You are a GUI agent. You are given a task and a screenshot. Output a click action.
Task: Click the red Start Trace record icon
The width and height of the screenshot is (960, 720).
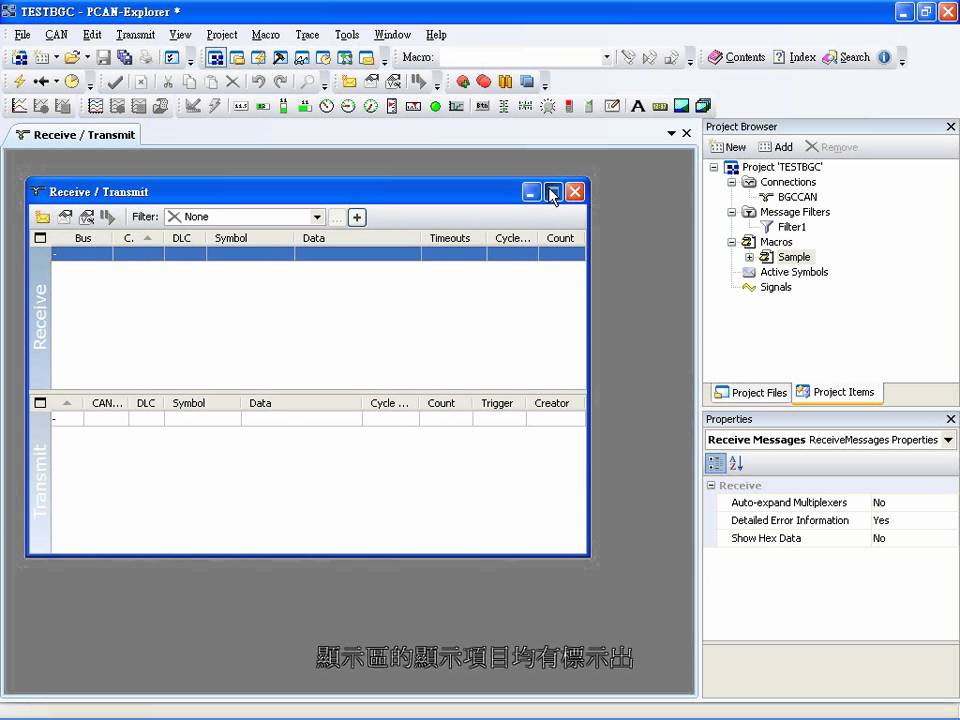click(x=463, y=81)
